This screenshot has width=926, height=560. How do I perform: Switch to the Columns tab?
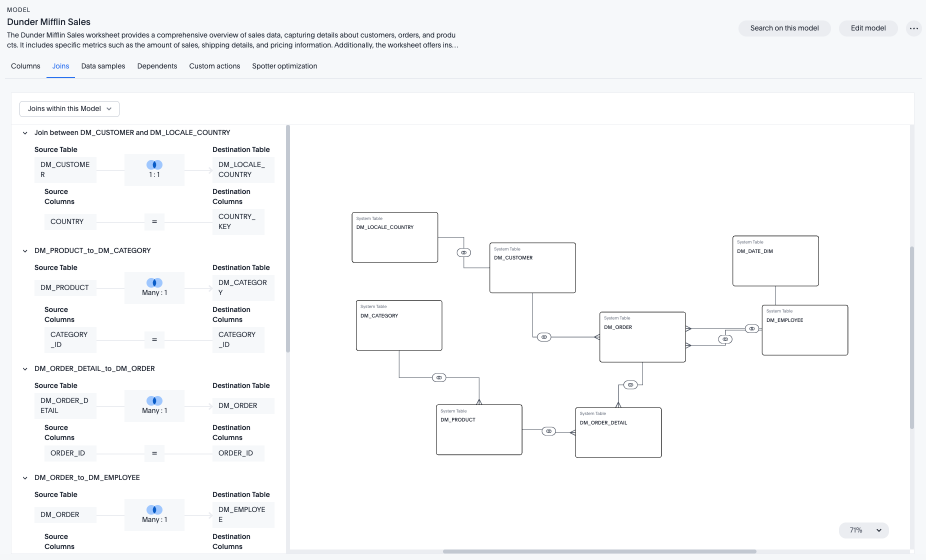[25, 66]
